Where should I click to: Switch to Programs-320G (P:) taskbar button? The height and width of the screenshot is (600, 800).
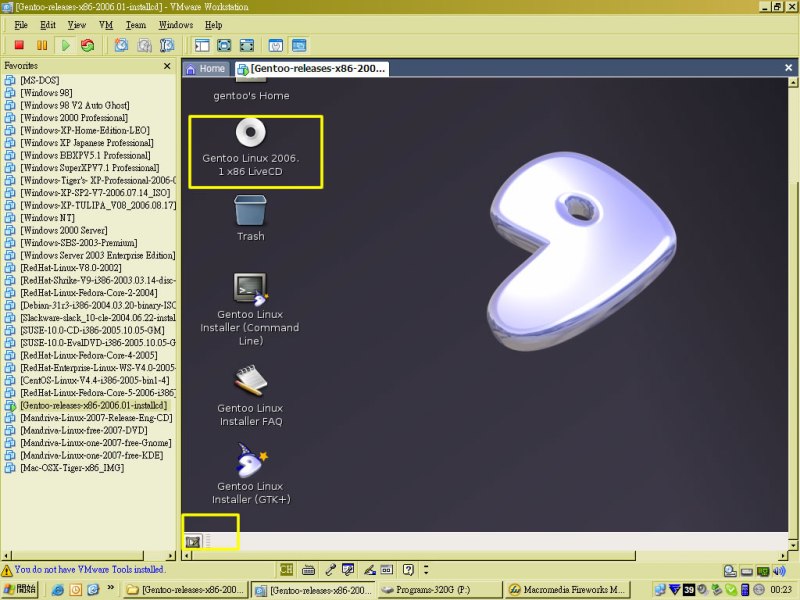(439, 590)
